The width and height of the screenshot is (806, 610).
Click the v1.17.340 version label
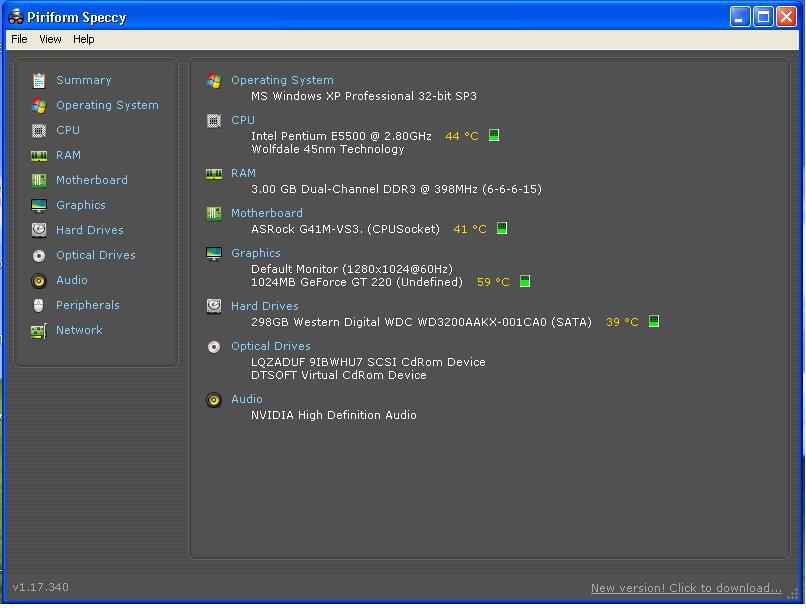click(x=41, y=587)
